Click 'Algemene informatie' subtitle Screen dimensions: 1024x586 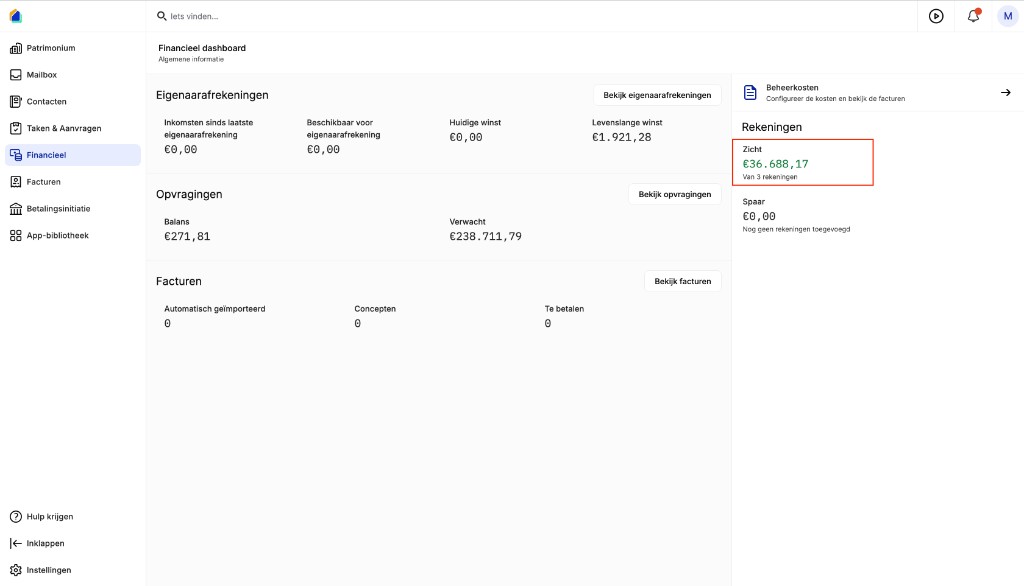point(191,59)
